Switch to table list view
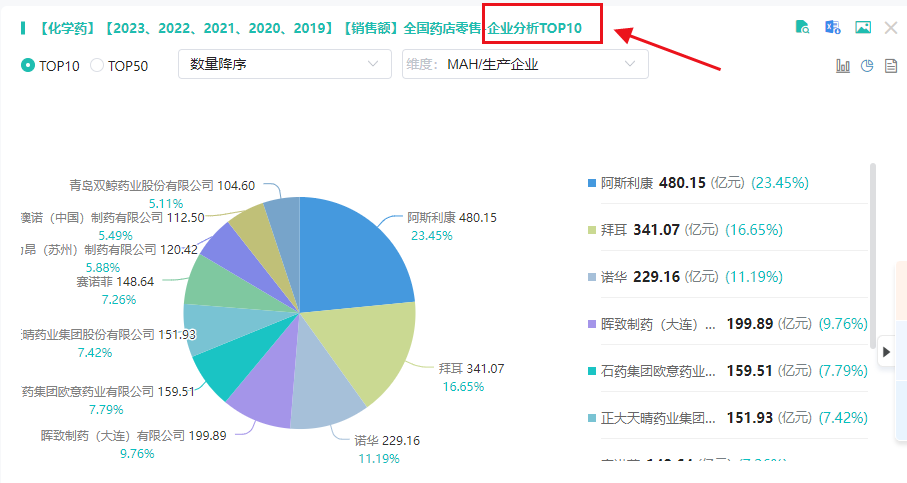The height and width of the screenshot is (483, 907). [x=891, y=66]
